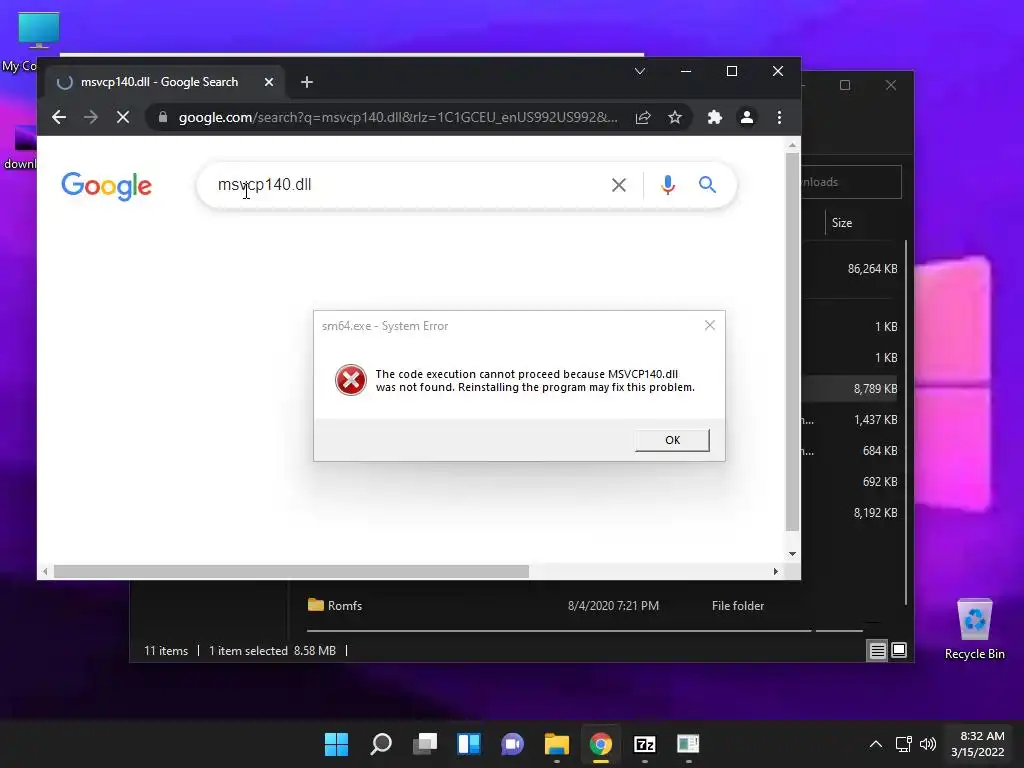Image resolution: width=1024 pixels, height=768 pixels.
Task: Open the Windows Start menu
Action: click(x=337, y=744)
